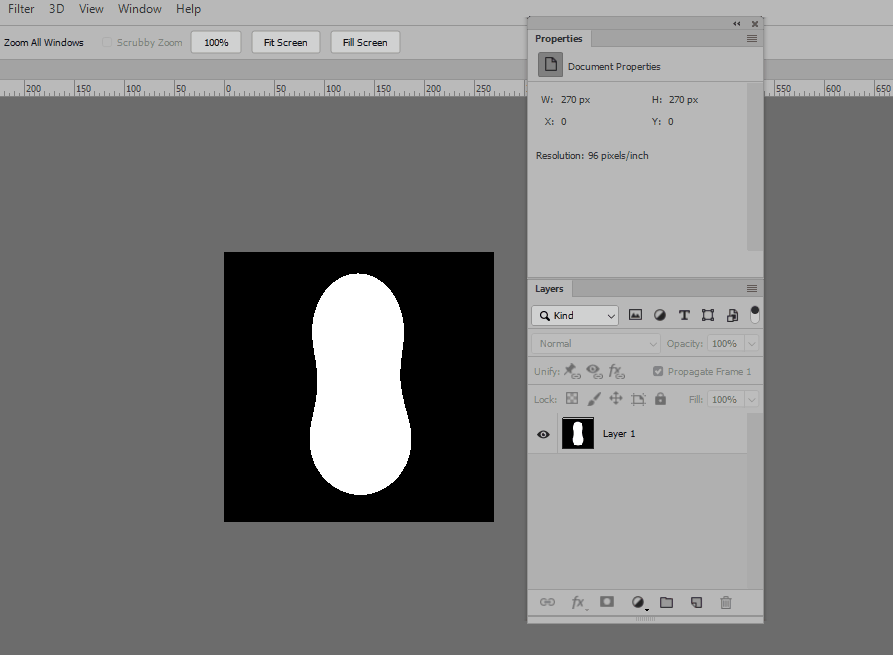Screen dimensions: 893x655
Task: Create a new group folder
Action: [667, 602]
